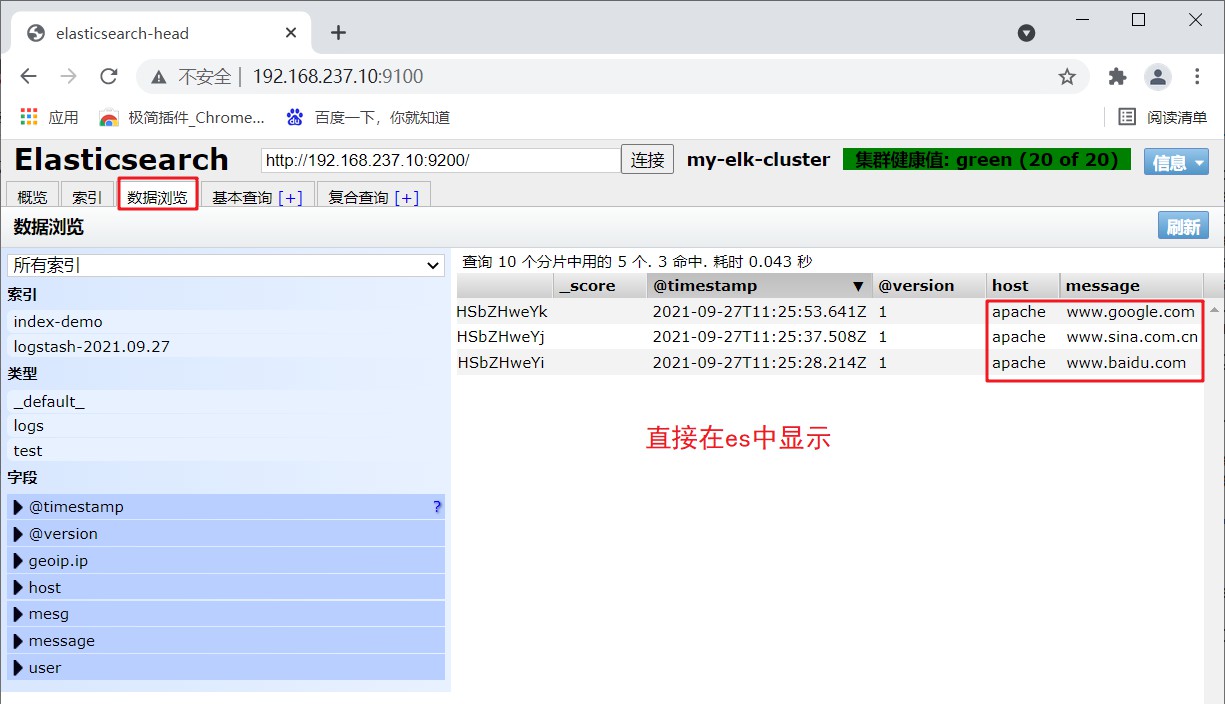Sort by the @timestamp column header
Viewport: 1225px width, 704px height.
(759, 286)
